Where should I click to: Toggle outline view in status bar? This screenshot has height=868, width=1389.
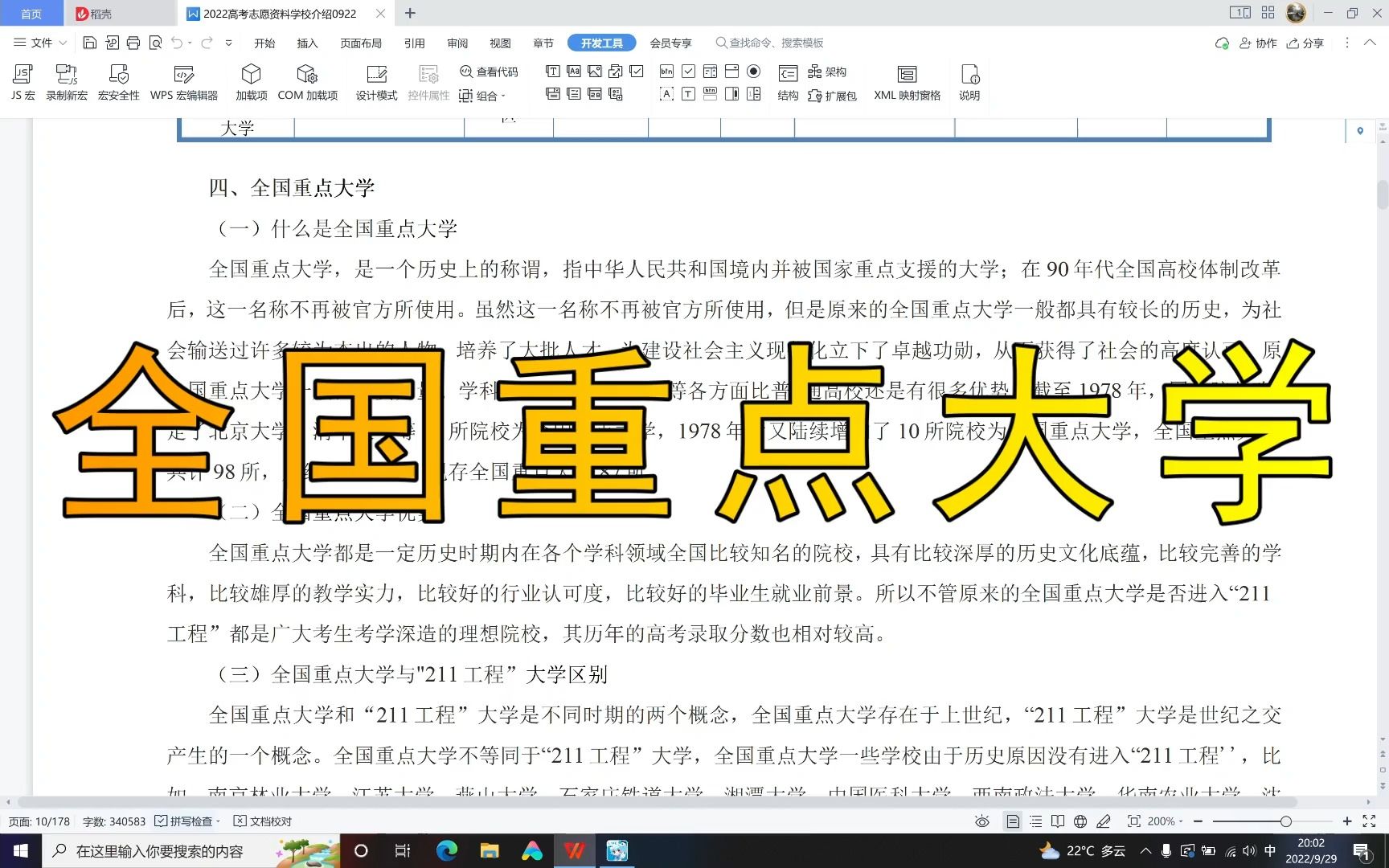coord(1035,821)
